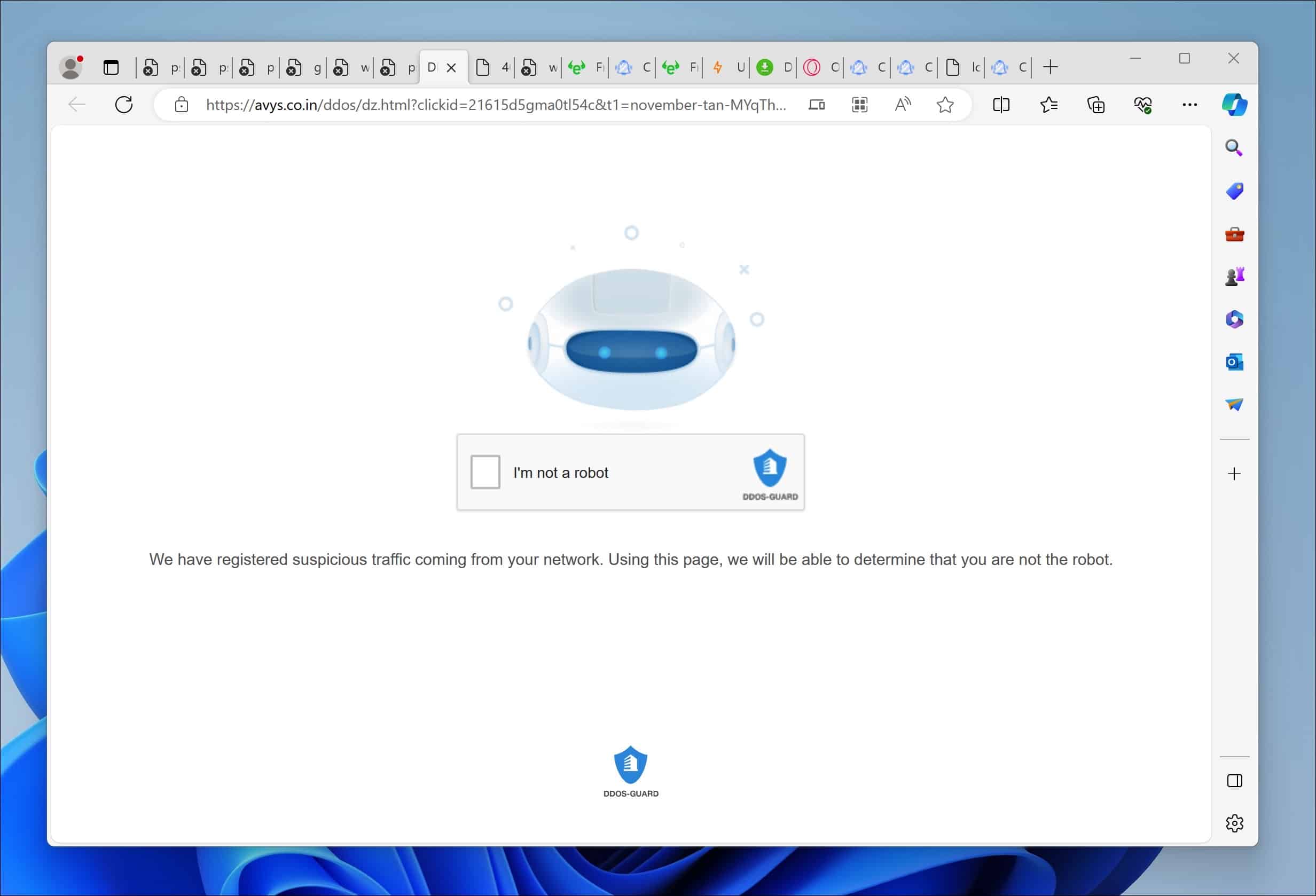
Task: Switch to the blank-page "Ic" tab
Action: click(x=962, y=67)
